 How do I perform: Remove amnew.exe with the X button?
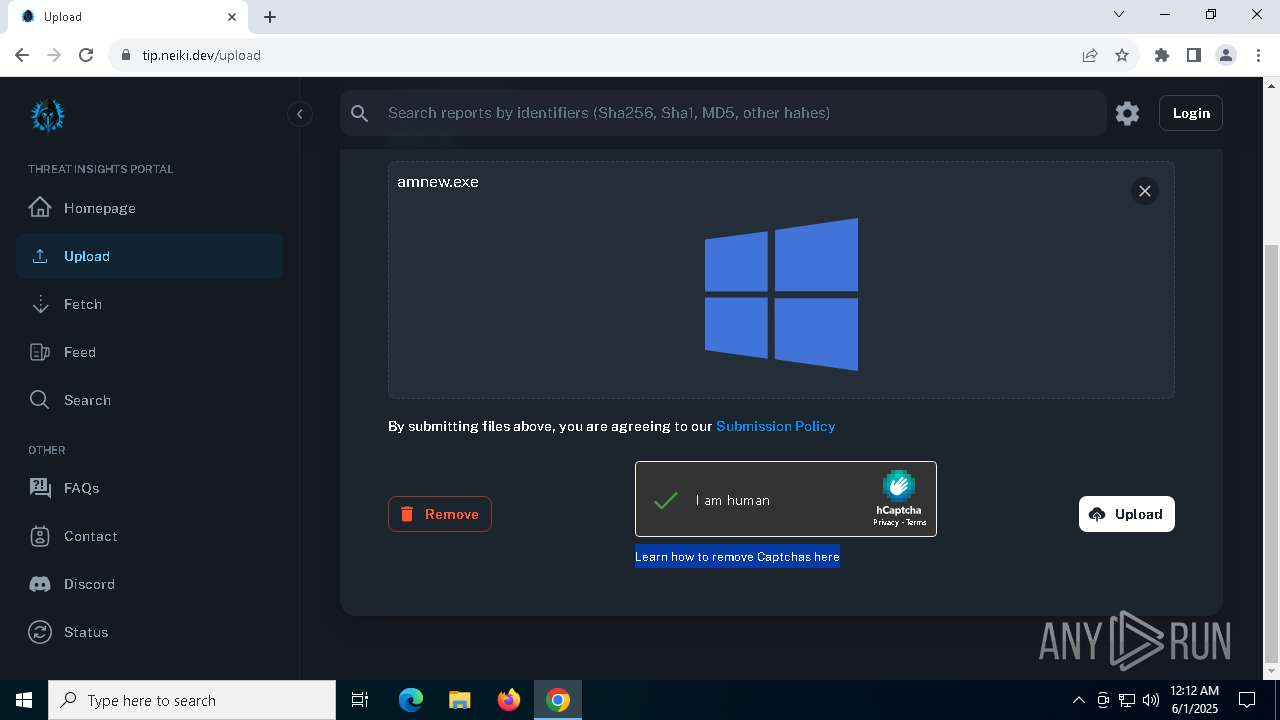click(1145, 191)
